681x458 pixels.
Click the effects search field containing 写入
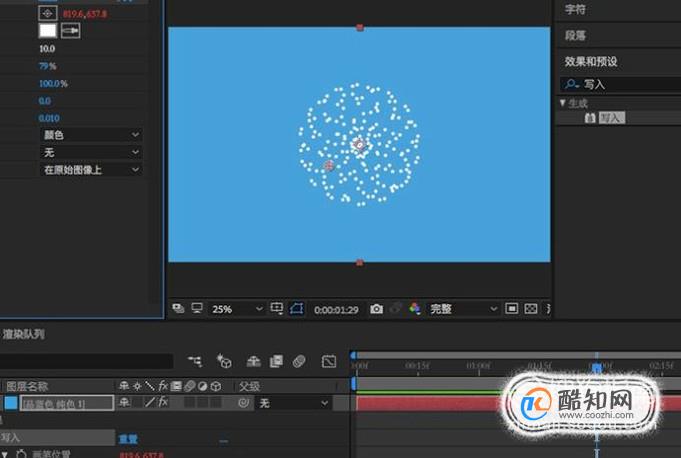pyautogui.click(x=620, y=84)
